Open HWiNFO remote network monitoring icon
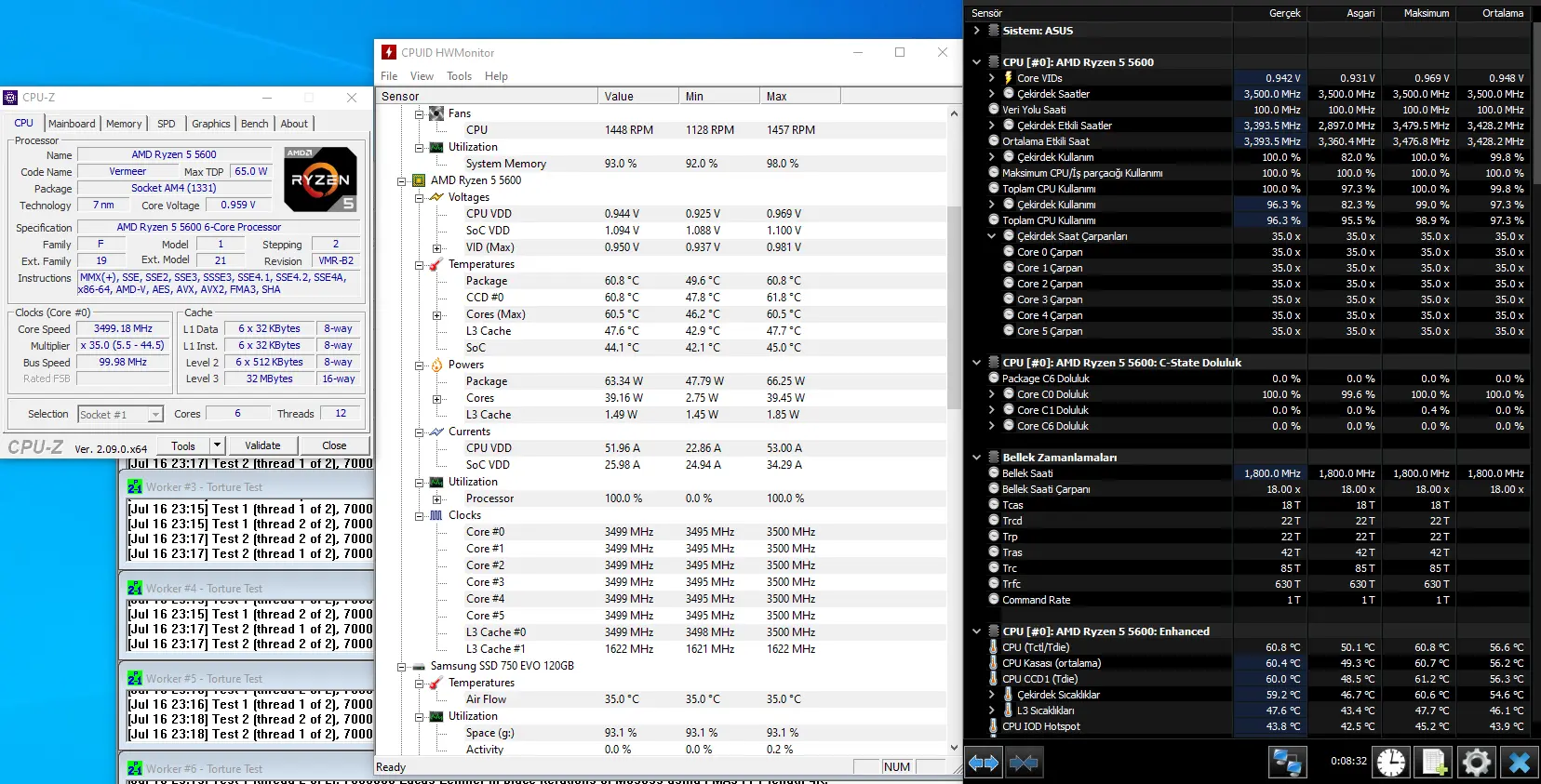 pyautogui.click(x=1287, y=763)
